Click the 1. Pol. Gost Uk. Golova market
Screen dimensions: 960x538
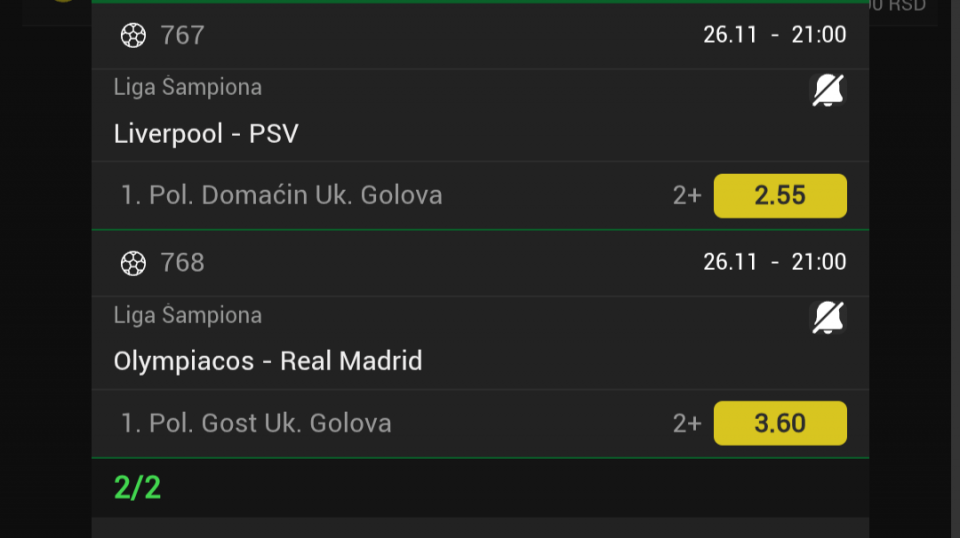(256, 423)
